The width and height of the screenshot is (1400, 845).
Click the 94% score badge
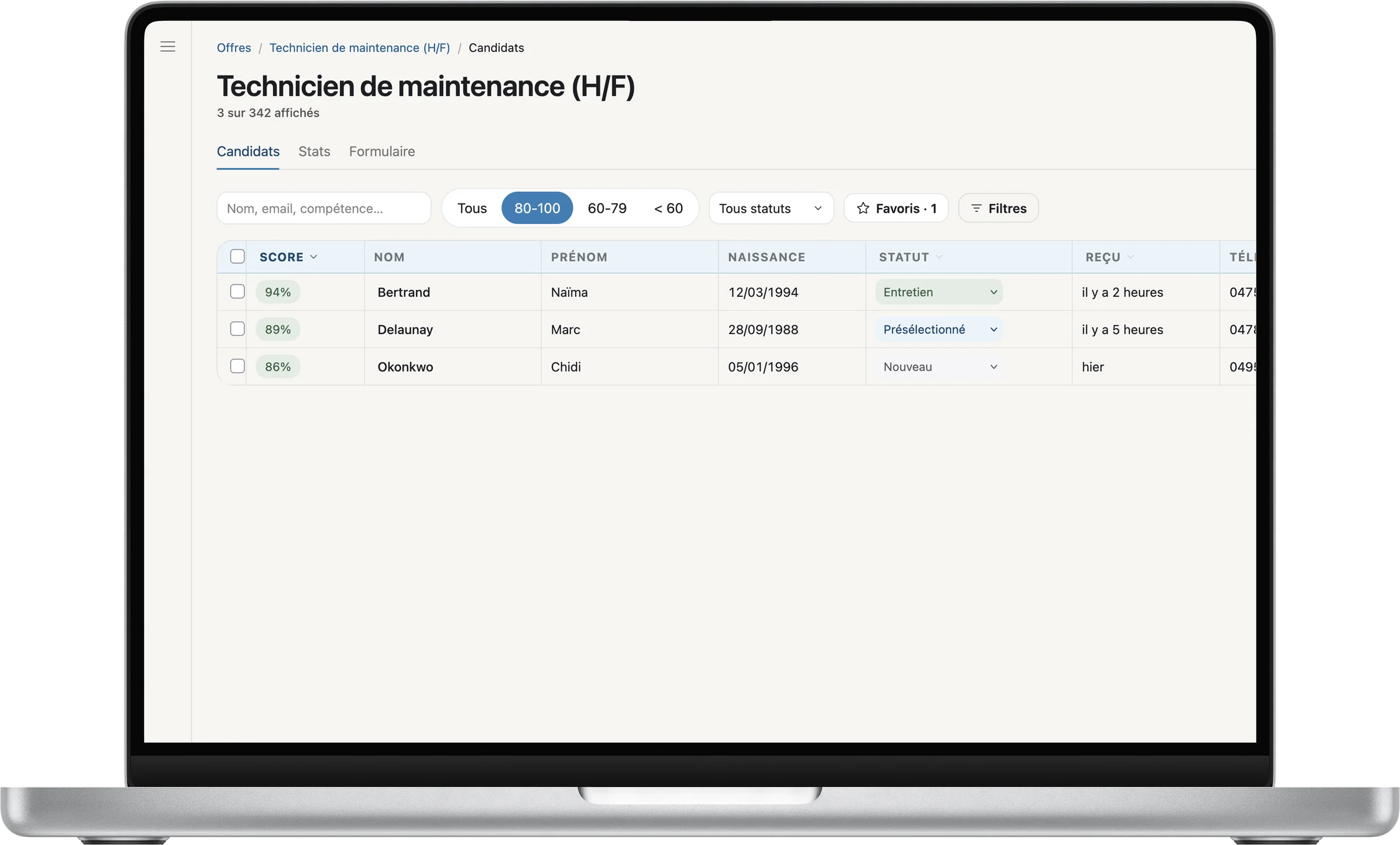coord(278,292)
